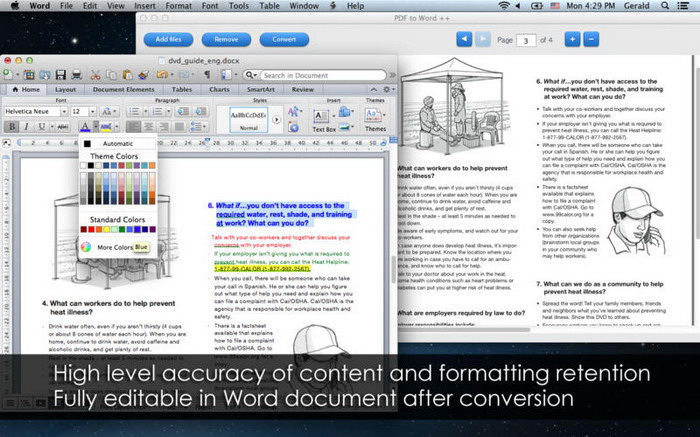
Task: Click the numbered list icon
Action: pos(157,111)
